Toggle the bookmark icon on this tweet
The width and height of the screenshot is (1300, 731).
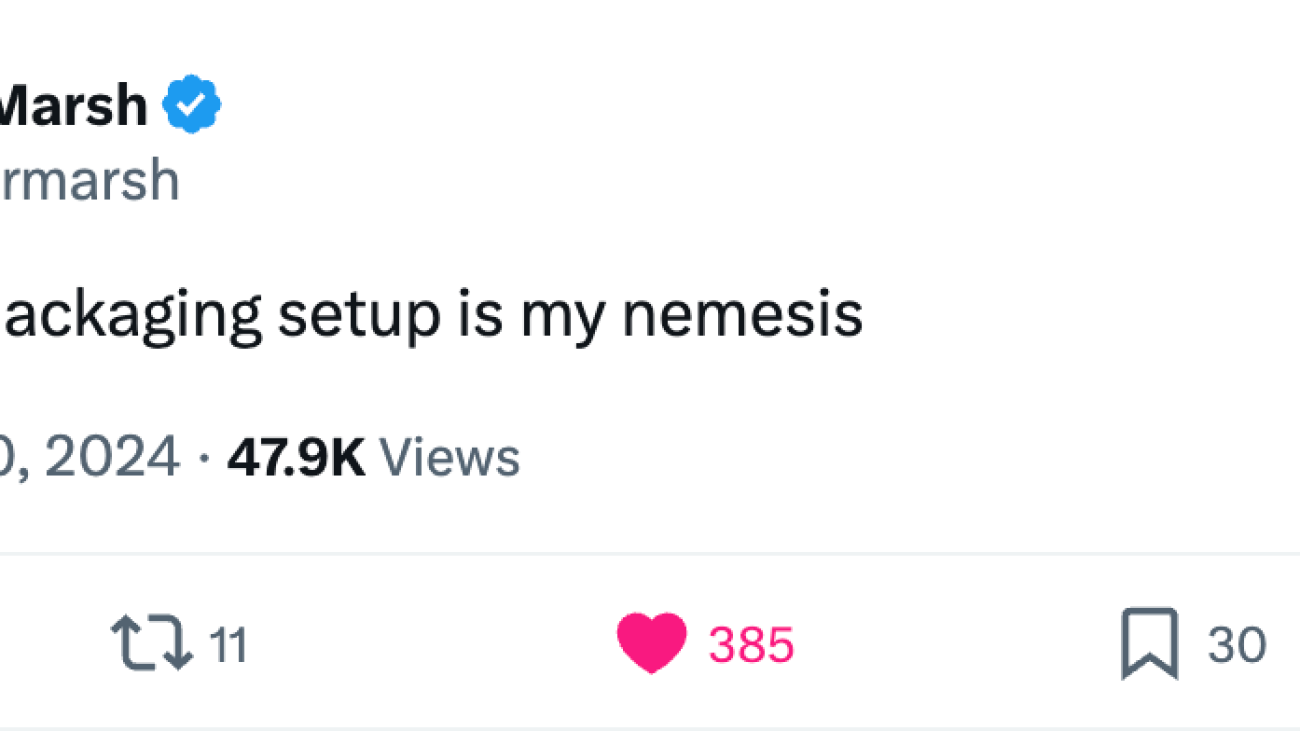pos(1149,644)
